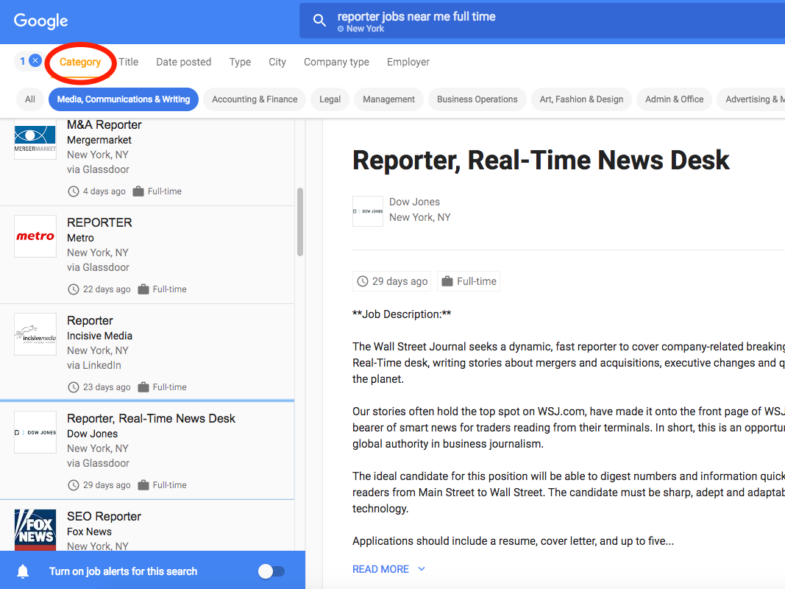This screenshot has width=785, height=589.
Task: Select Art, Fashion & Design chip
Action: (x=581, y=99)
